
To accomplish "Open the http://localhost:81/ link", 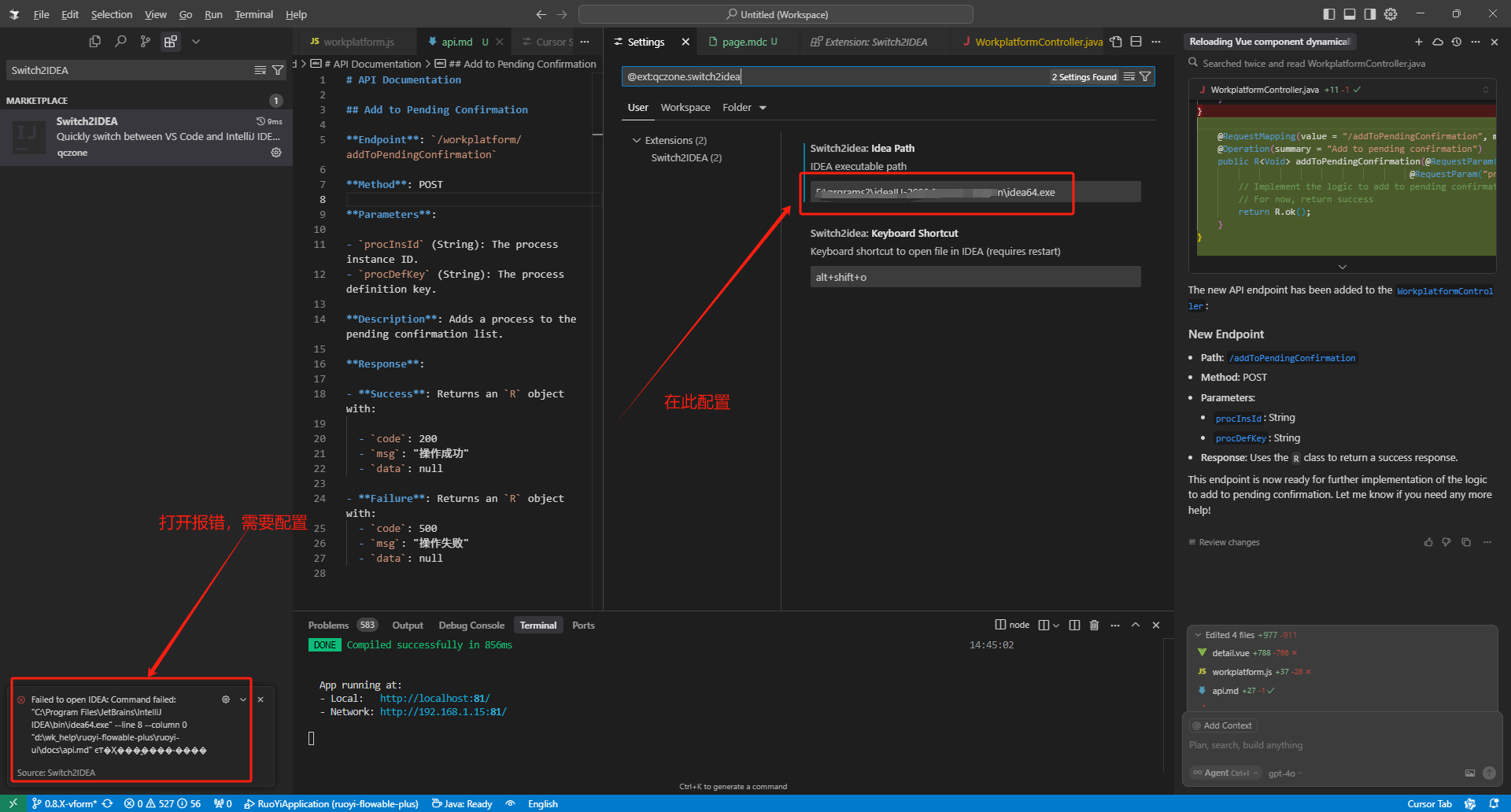I will click(x=434, y=697).
